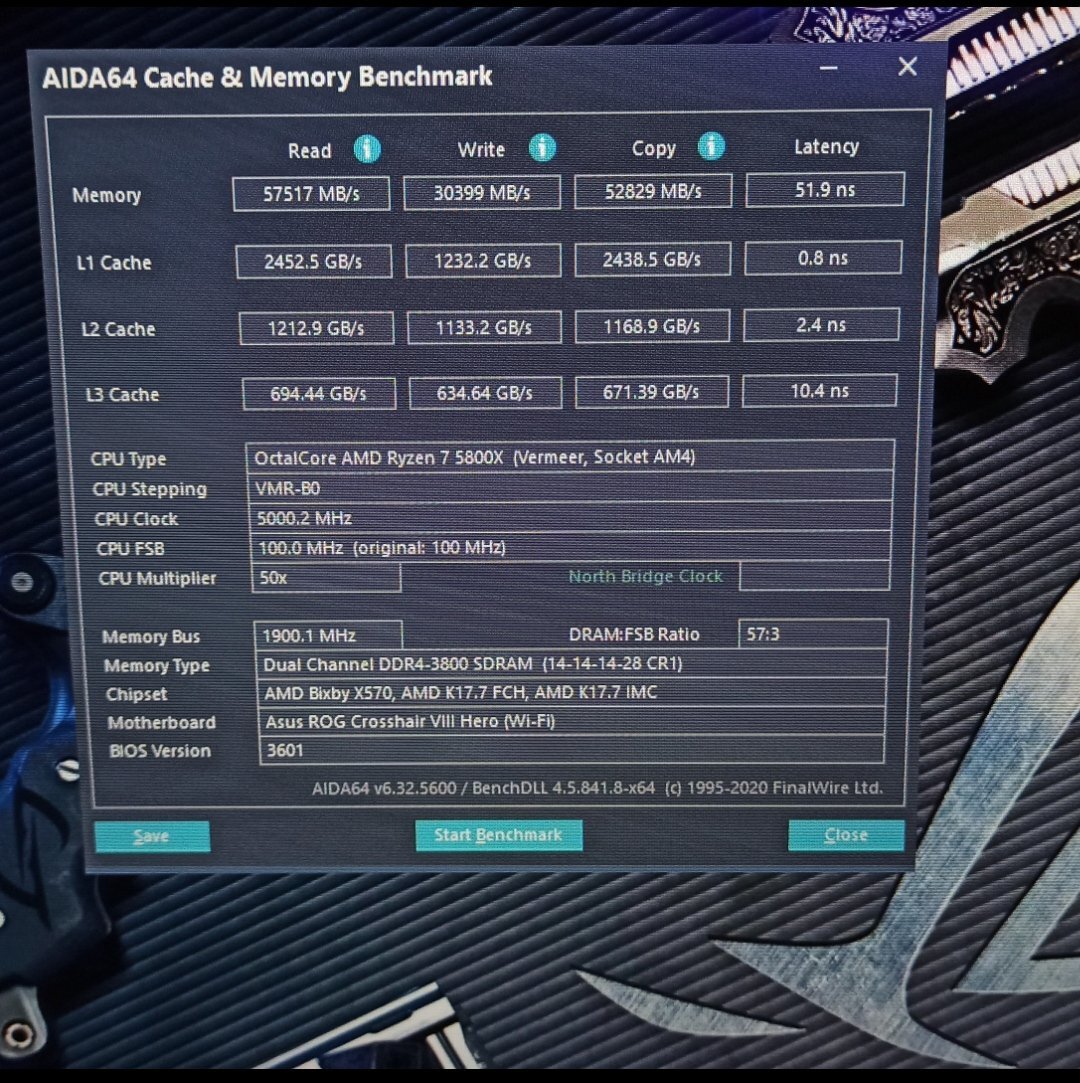Screen dimensions: 1080x1083
Task: Click the CPU Clock label
Action: click(x=136, y=519)
